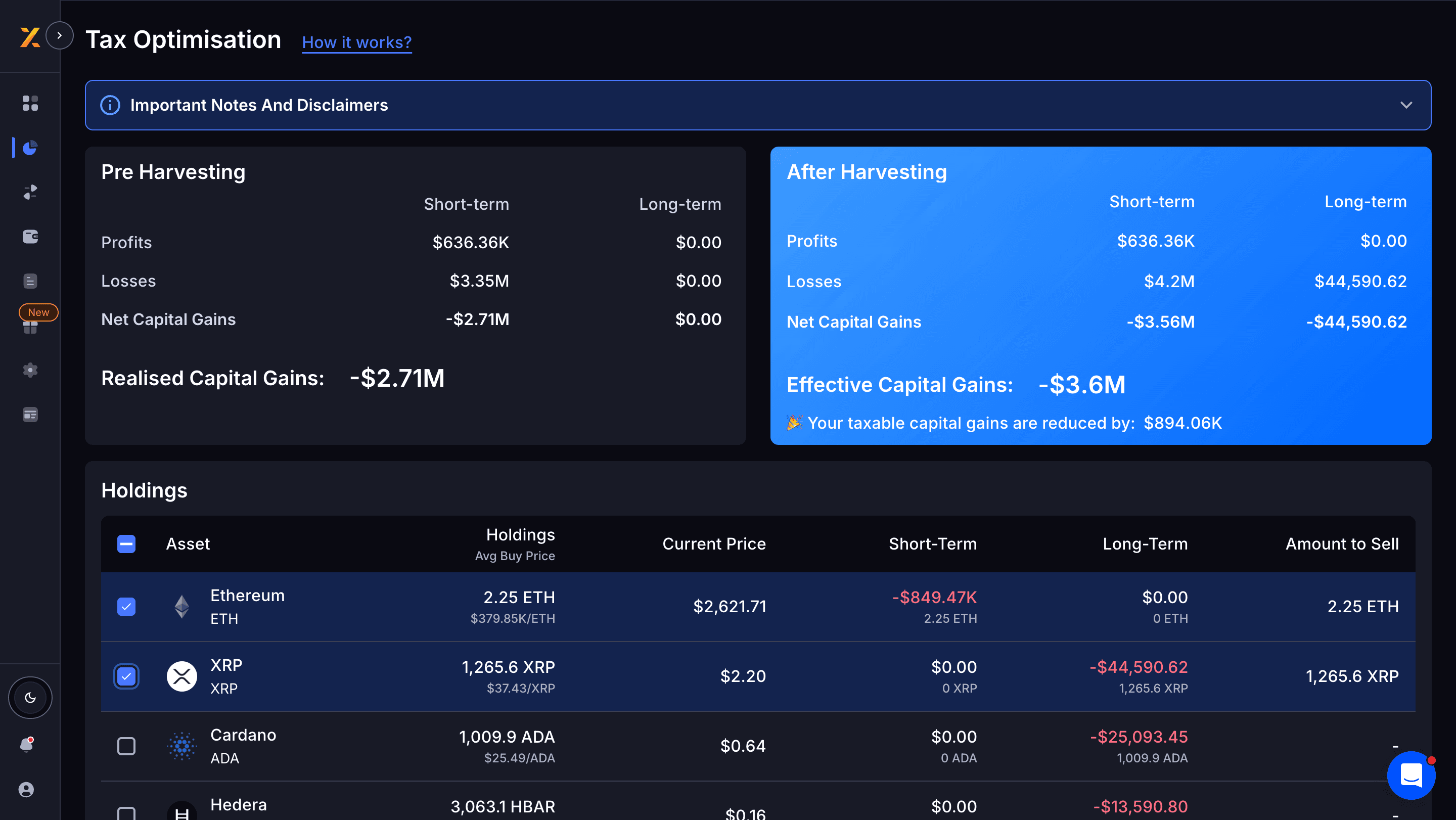This screenshot has width=1456, height=820.
Task: Click the Asset column header
Action: click(188, 544)
